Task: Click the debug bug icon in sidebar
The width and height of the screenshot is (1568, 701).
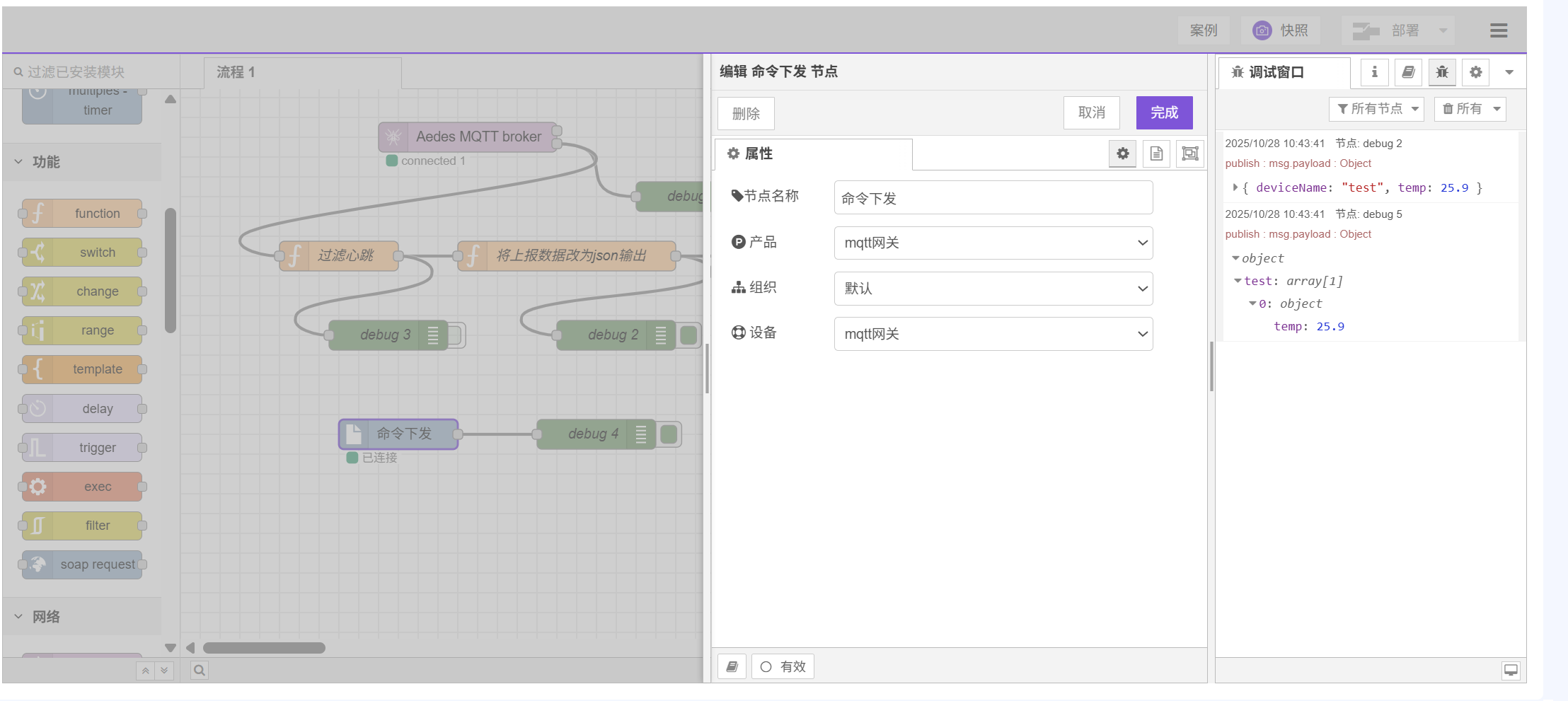Action: pos(1442,72)
